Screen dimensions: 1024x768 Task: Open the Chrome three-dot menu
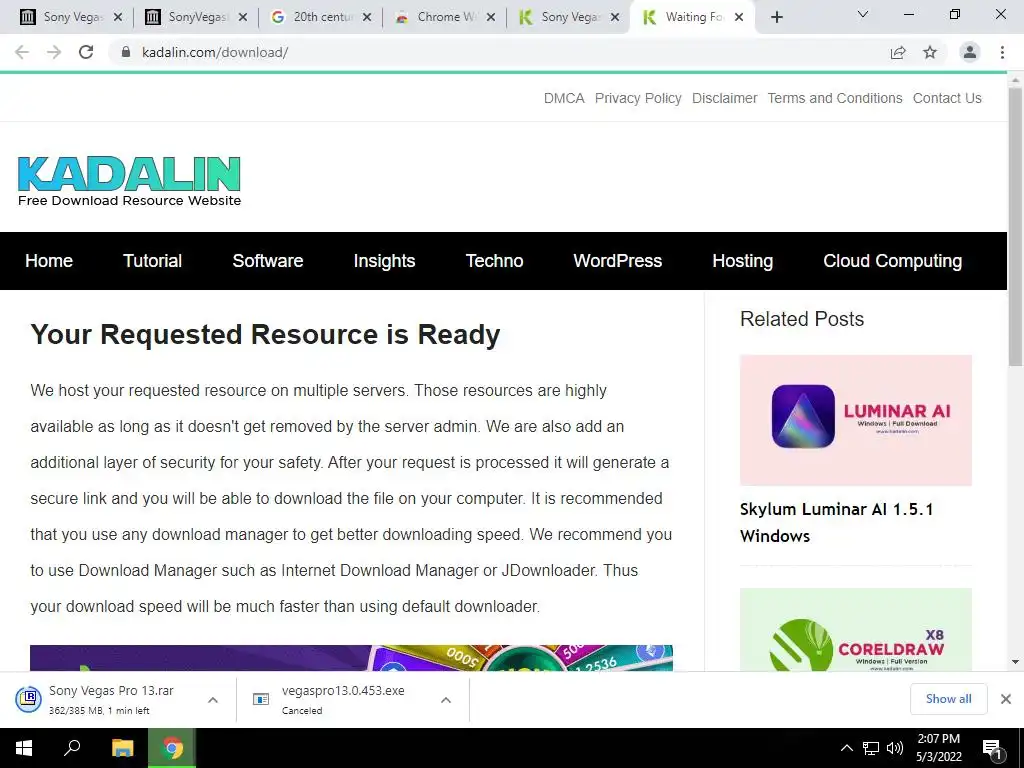pos(1002,52)
